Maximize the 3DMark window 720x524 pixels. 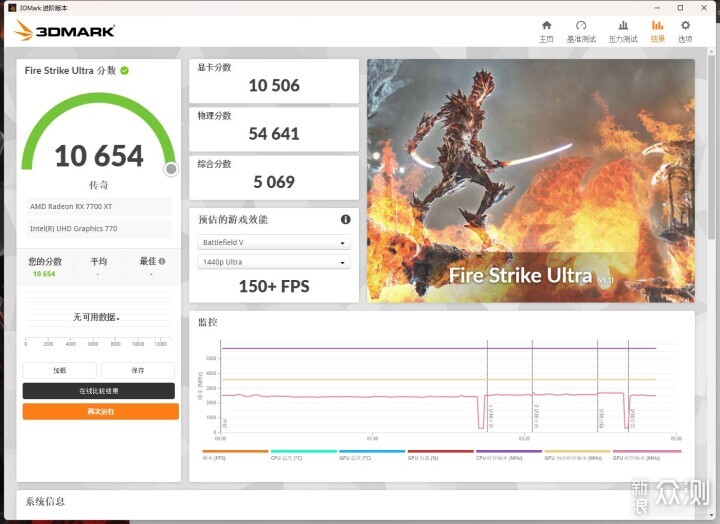coord(681,8)
